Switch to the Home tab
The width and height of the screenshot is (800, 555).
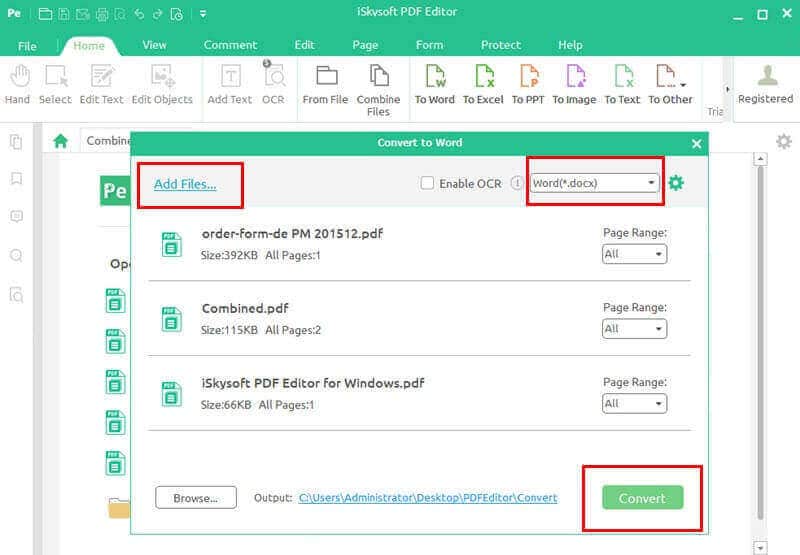point(89,45)
